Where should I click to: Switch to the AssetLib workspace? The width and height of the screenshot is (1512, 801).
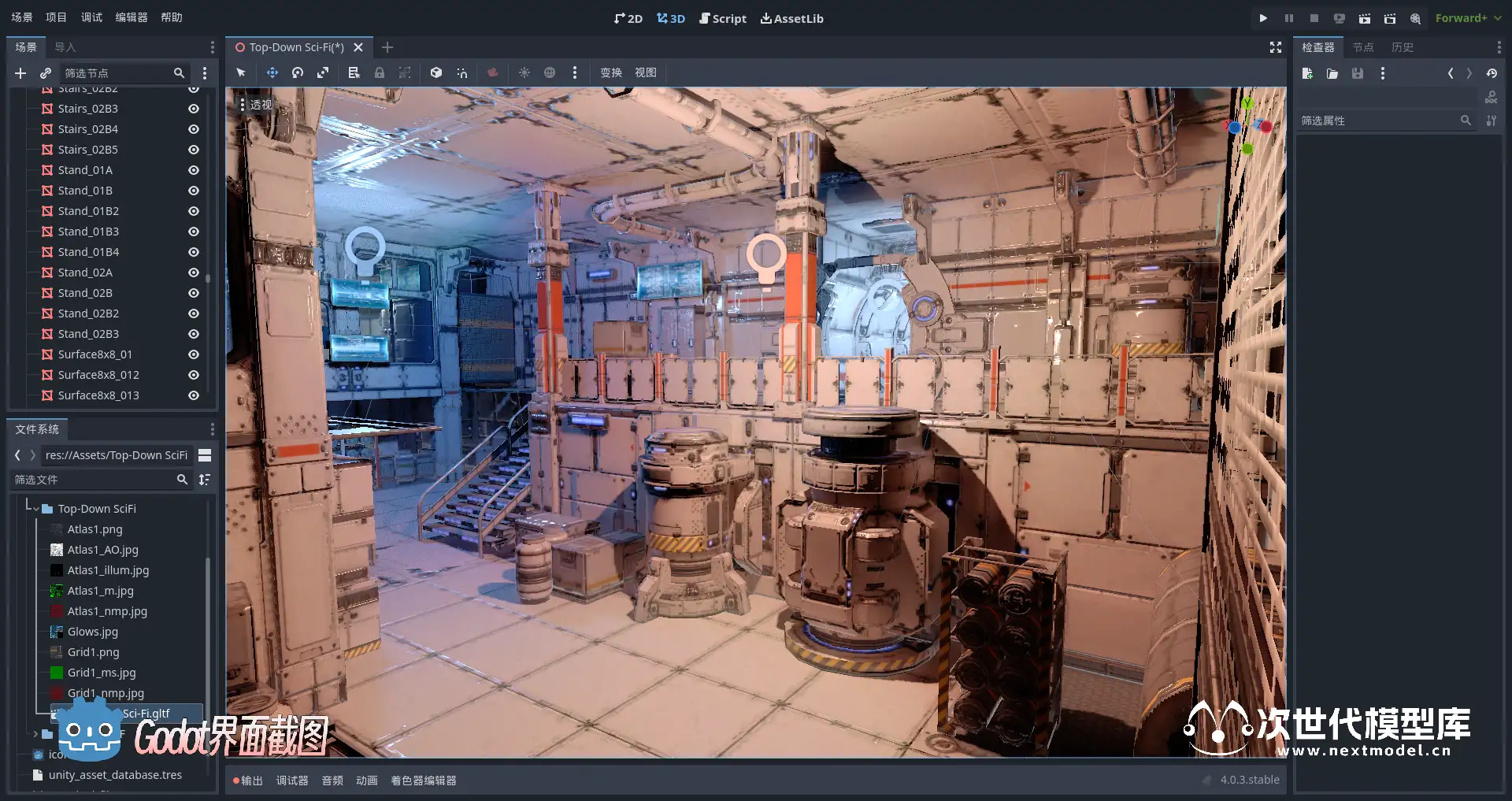click(791, 18)
